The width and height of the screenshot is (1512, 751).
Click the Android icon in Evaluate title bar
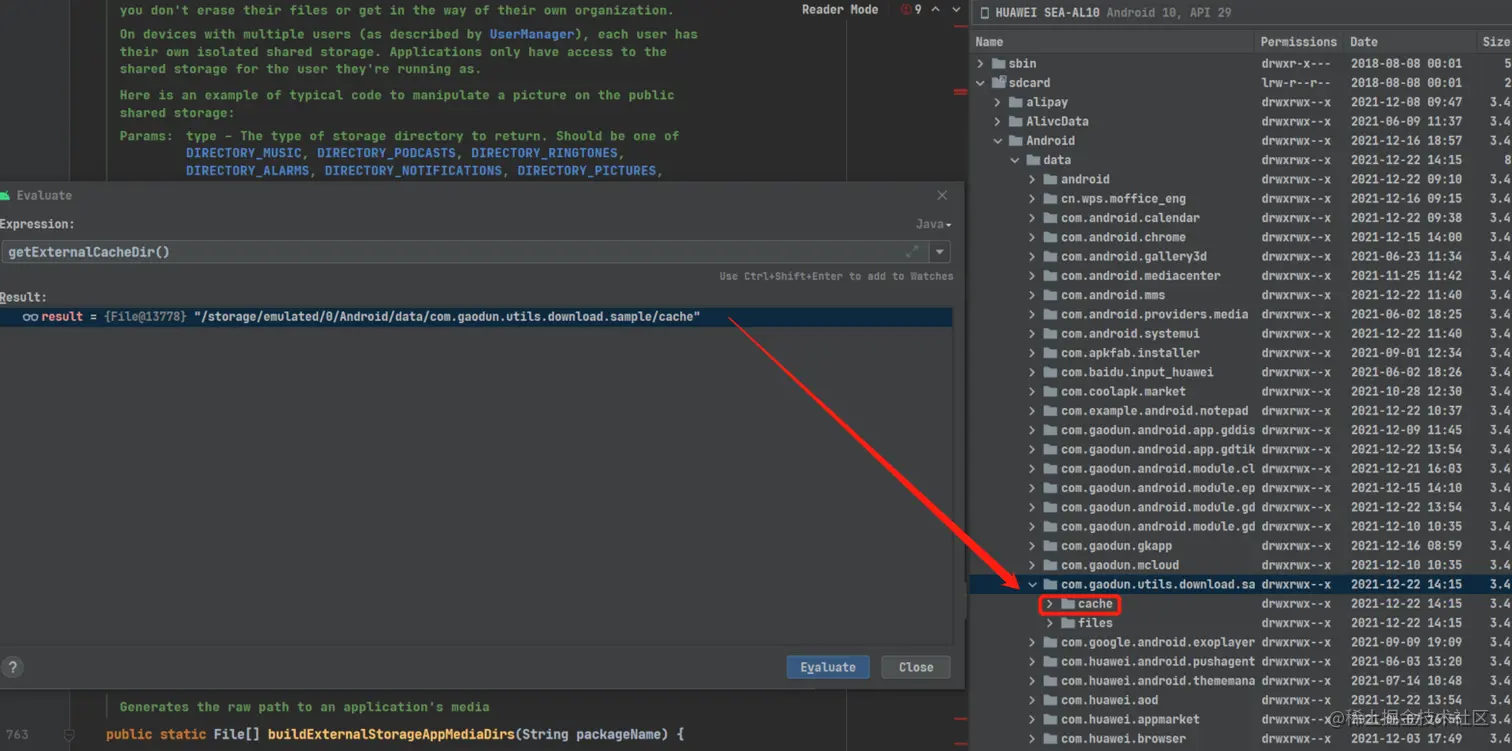[6, 196]
